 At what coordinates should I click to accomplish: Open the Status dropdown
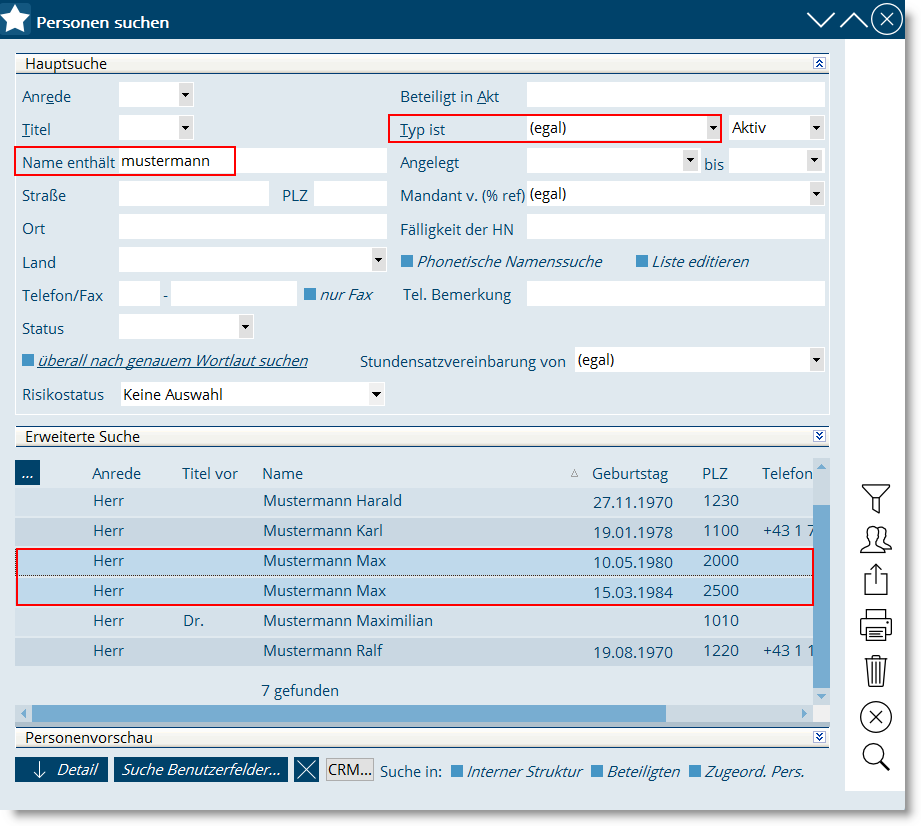click(x=246, y=327)
